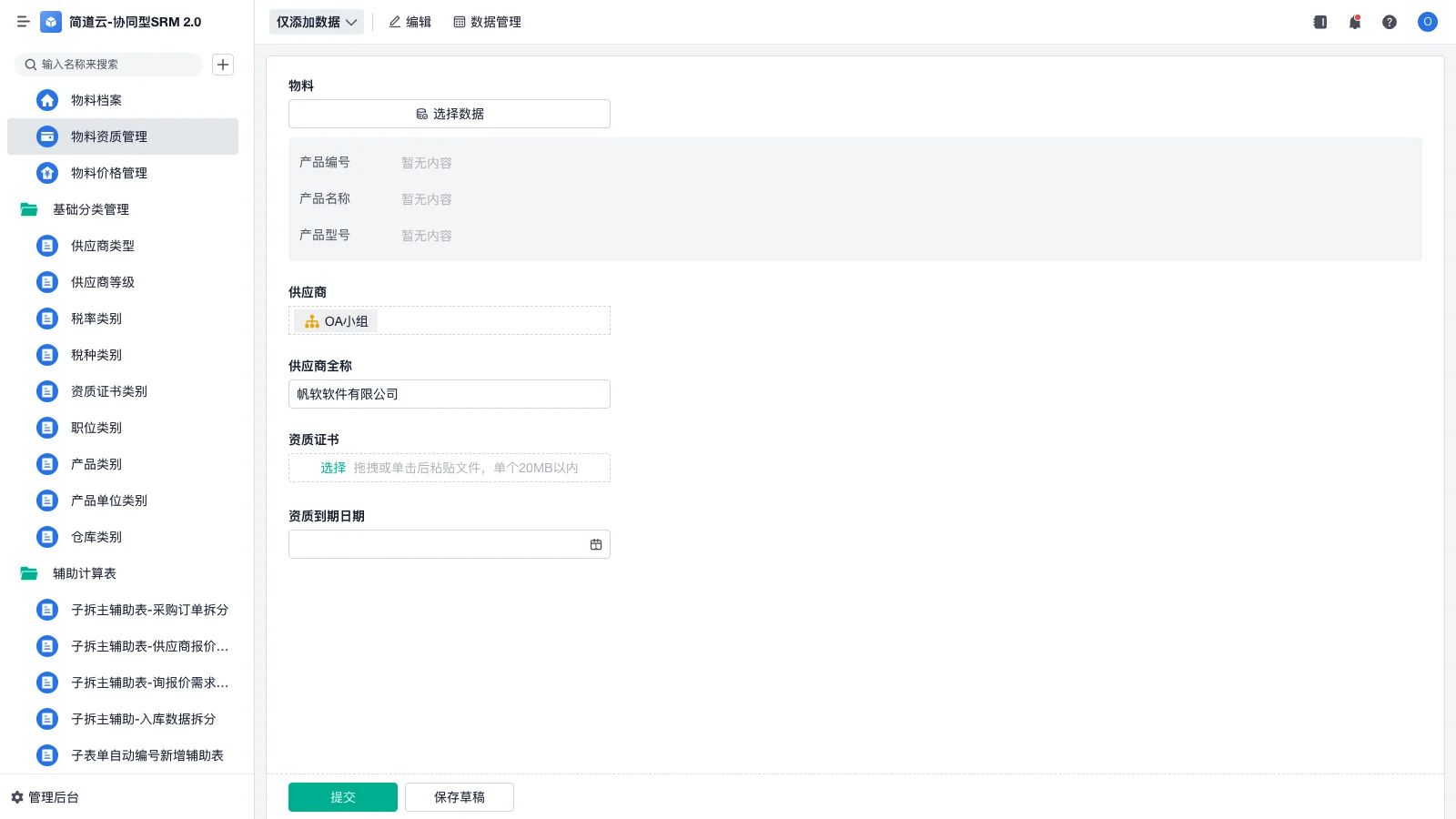Viewport: 1456px width, 819px height.
Task: Click the form icon beside 仓库类别
Action: [x=47, y=537]
